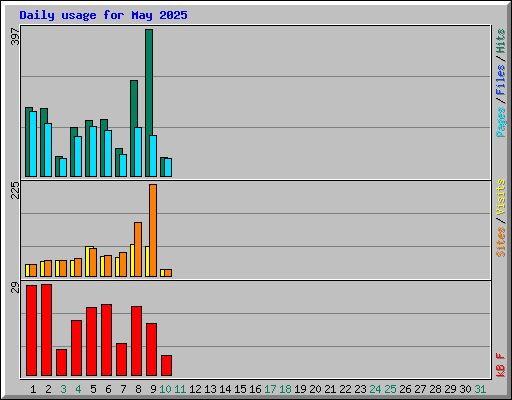Click day 20 on the x-axis

pos(315,389)
